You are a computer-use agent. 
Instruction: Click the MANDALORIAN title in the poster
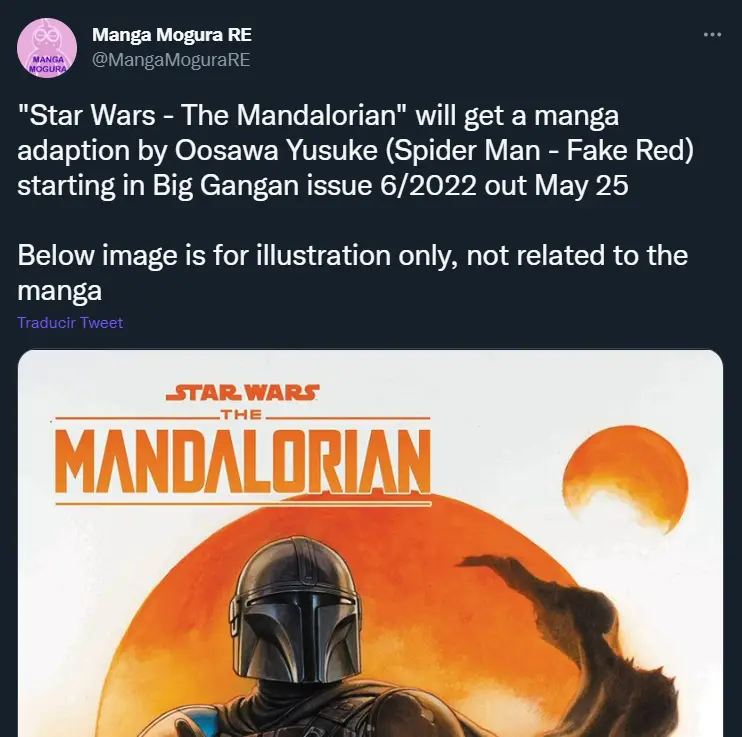243,462
